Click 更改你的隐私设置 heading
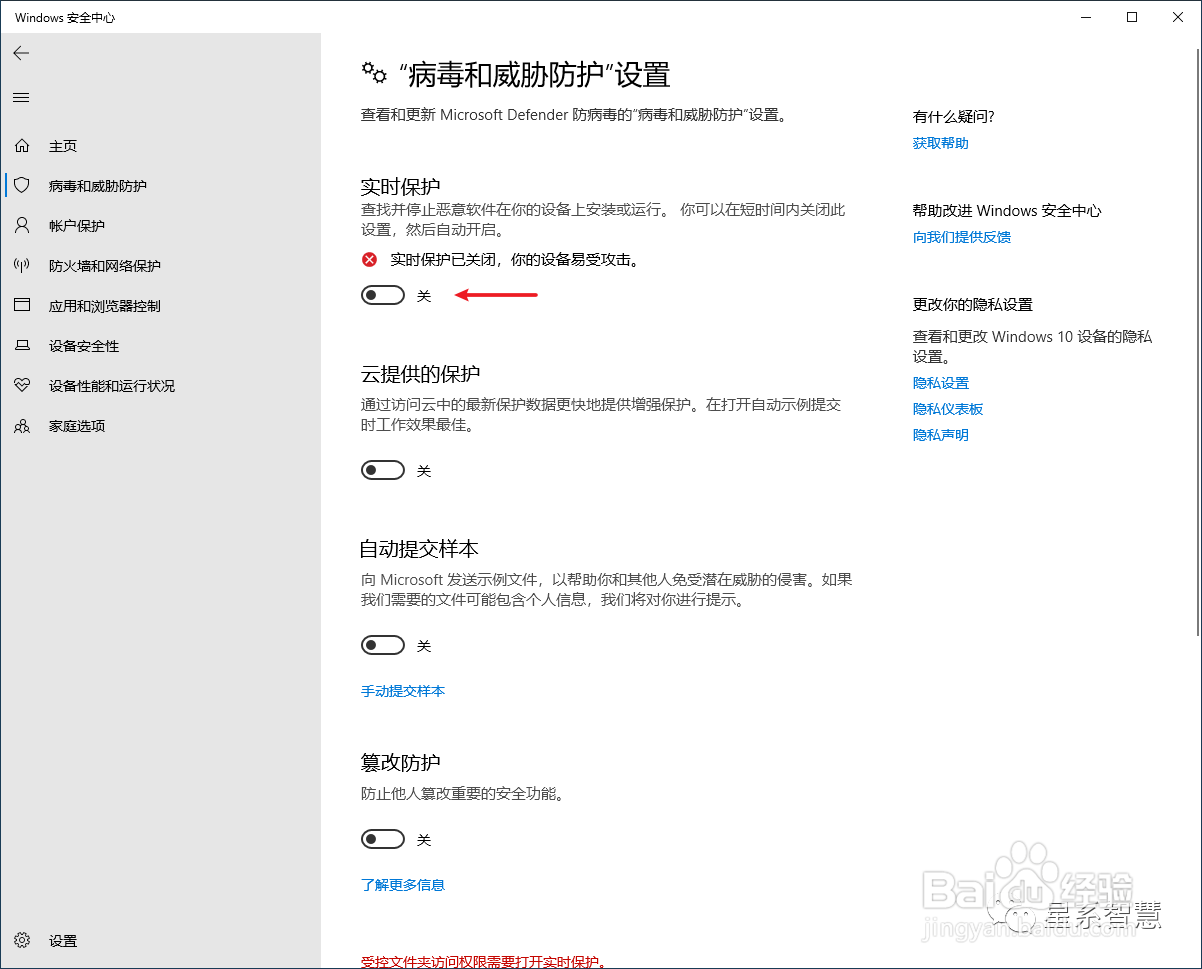Image resolution: width=1202 pixels, height=969 pixels. coord(973,305)
